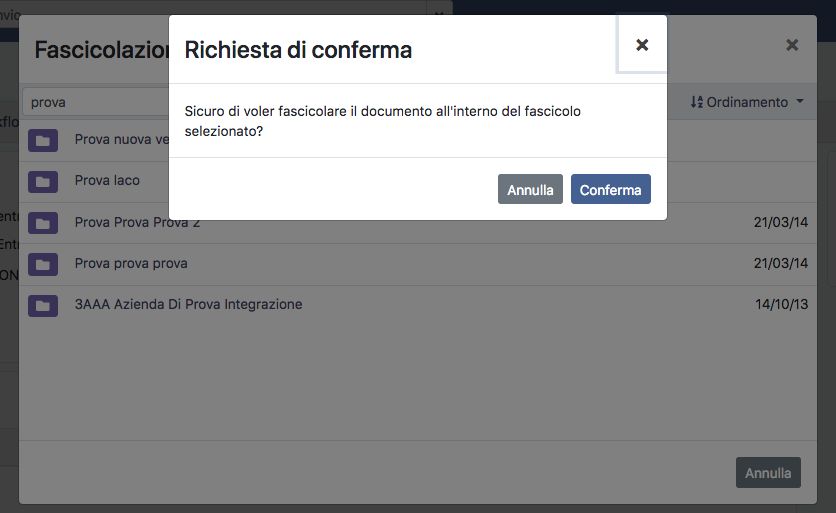The width and height of the screenshot is (836, 513).
Task: Pick the Prova nuova fascicolo entry
Action: 120,140
